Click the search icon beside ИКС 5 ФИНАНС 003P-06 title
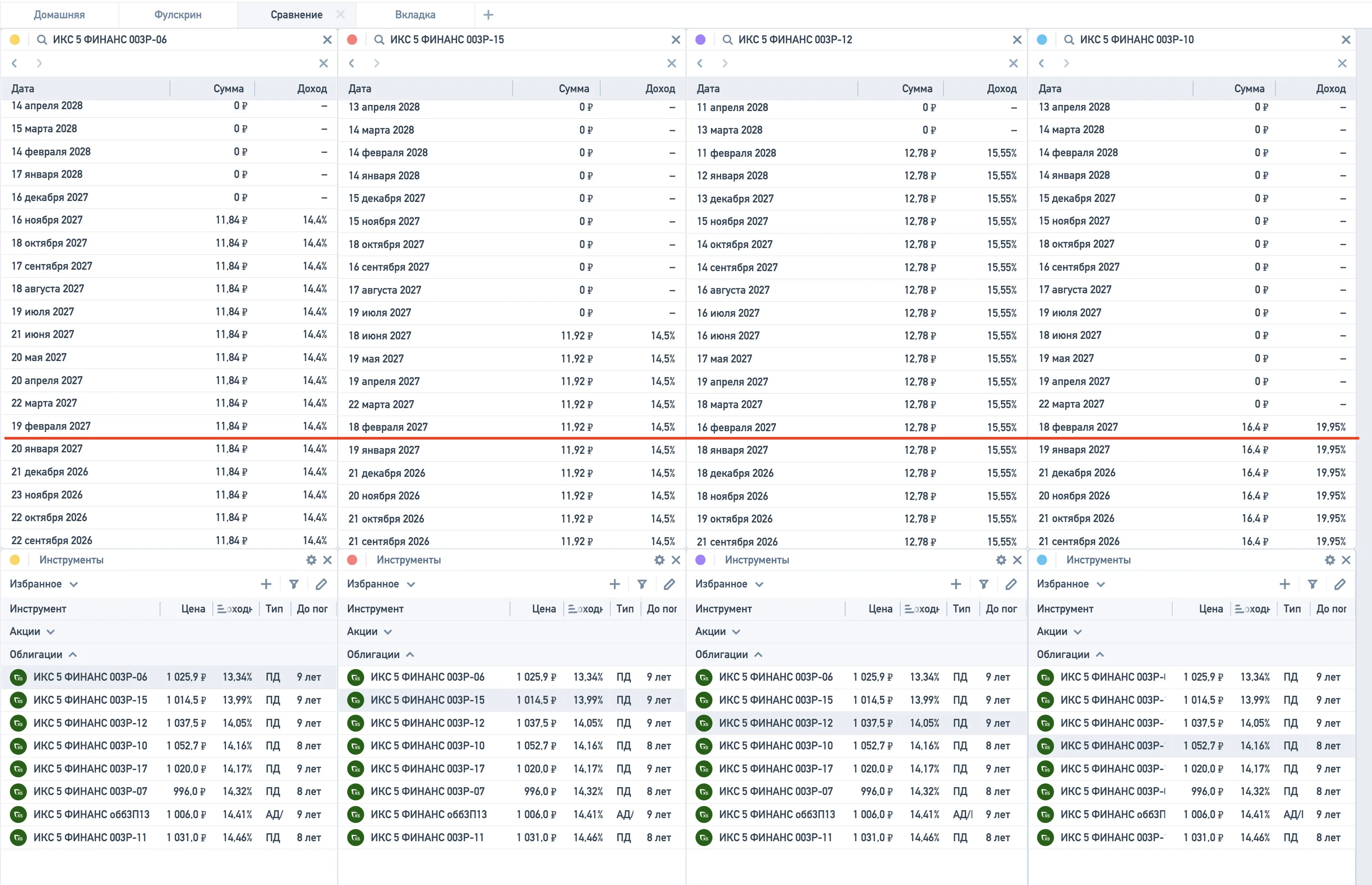 (42, 40)
